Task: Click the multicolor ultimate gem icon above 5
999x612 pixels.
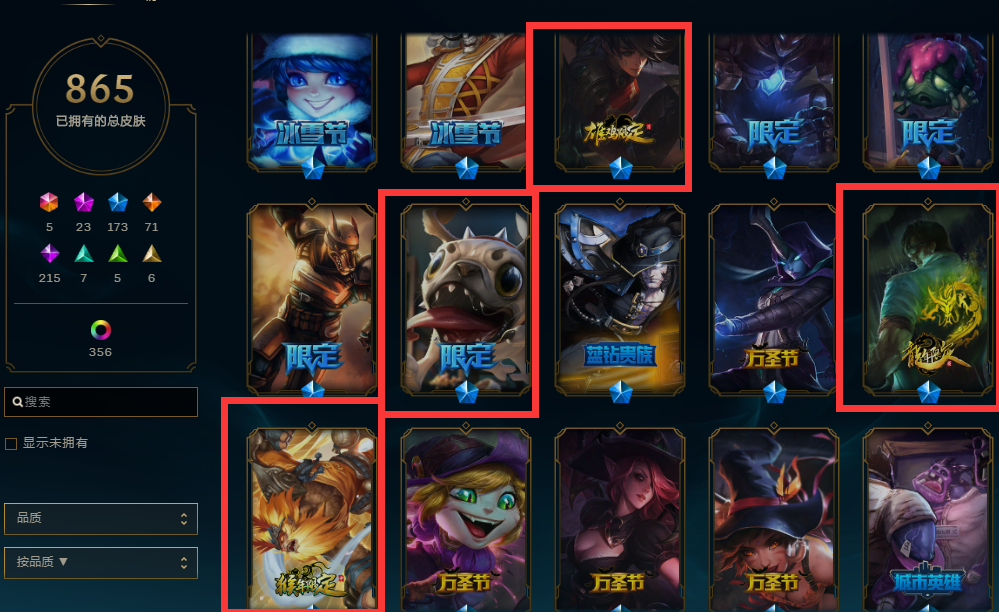Action: [x=49, y=203]
